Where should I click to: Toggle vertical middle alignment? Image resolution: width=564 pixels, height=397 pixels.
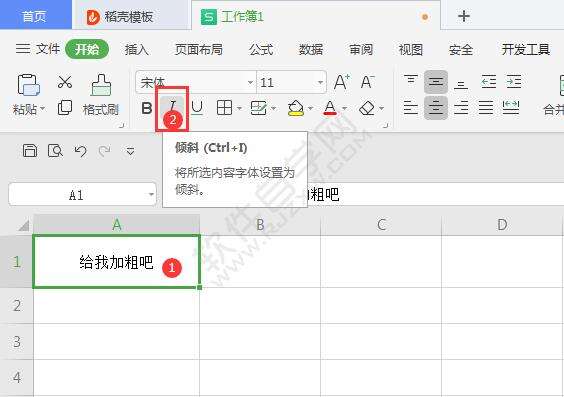pos(436,82)
